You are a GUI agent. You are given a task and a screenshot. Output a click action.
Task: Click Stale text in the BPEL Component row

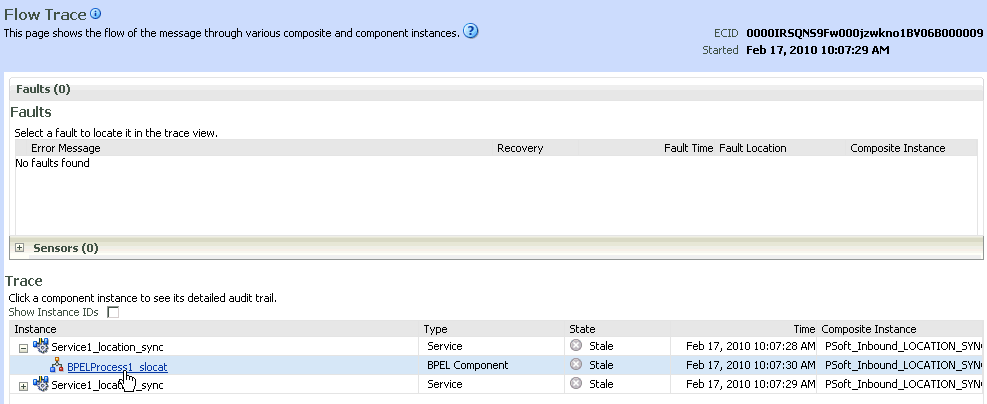point(601,365)
